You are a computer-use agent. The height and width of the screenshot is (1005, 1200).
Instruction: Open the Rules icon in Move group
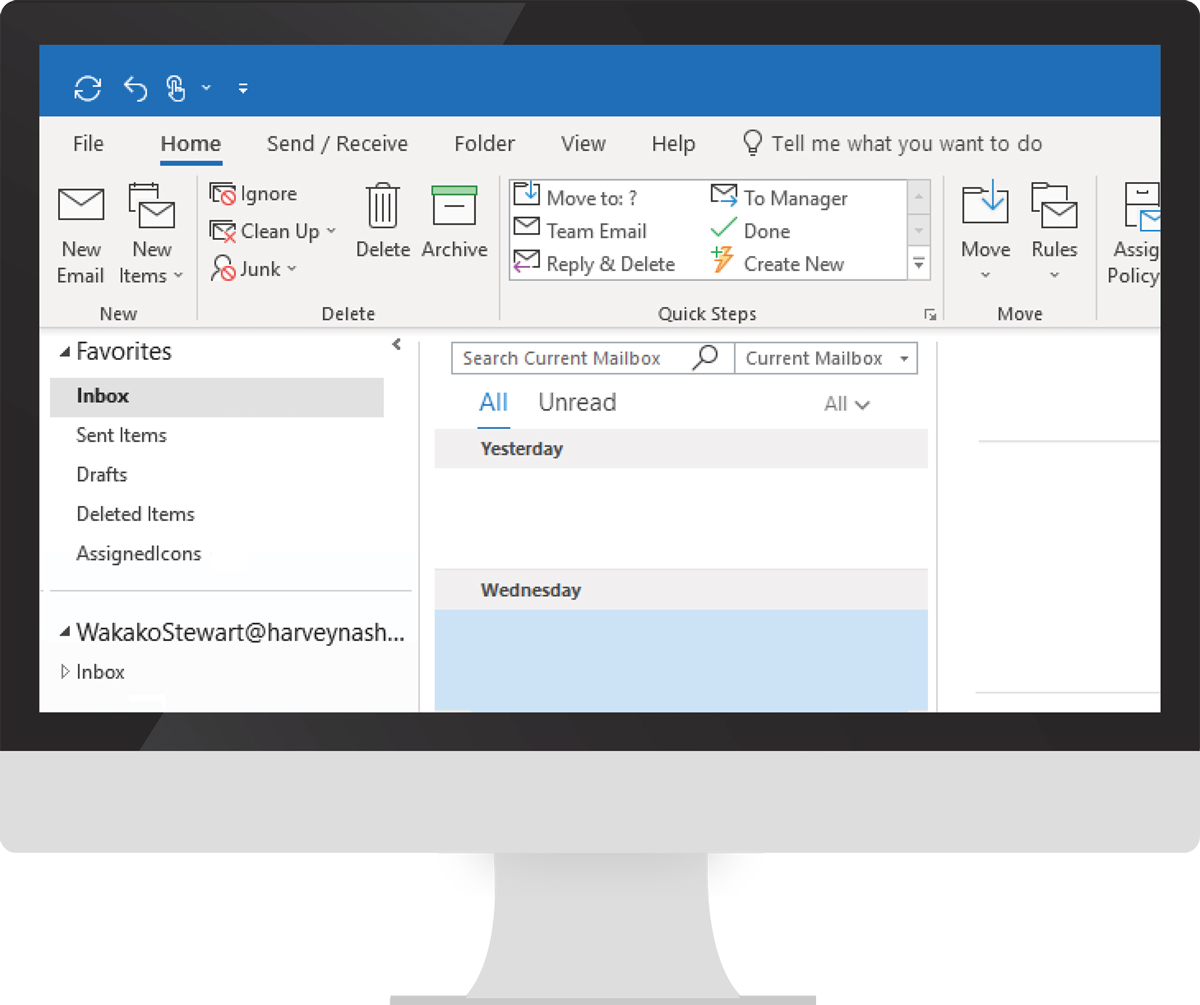click(1054, 205)
